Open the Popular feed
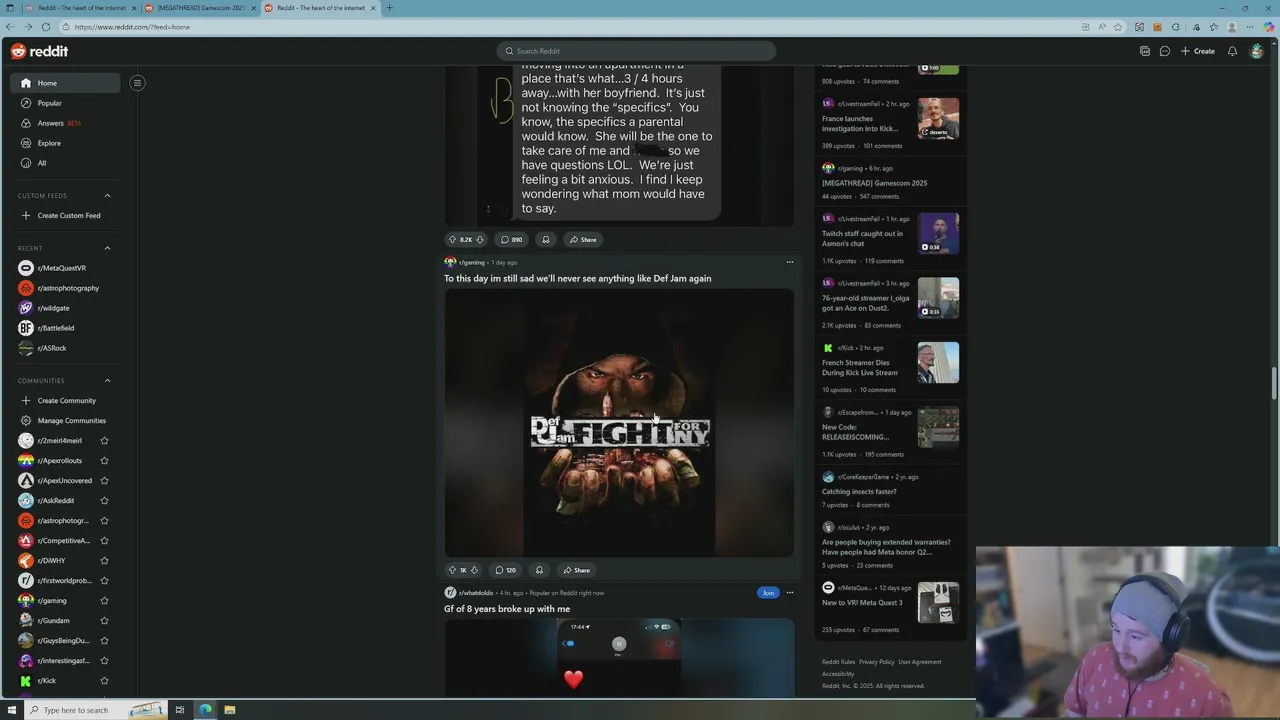This screenshot has width=1280, height=720. (65, 103)
